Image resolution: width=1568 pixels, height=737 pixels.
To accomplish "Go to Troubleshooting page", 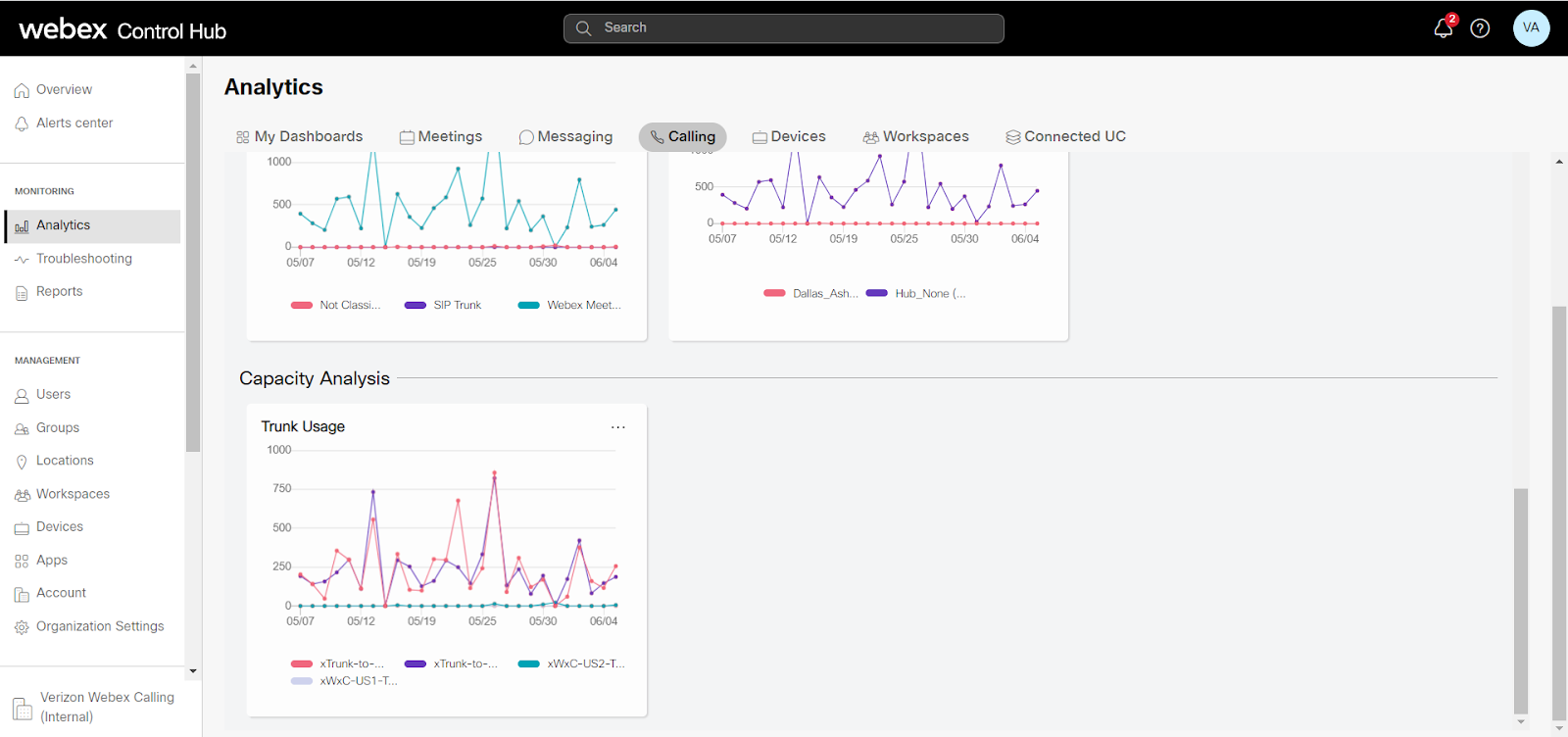I will [84, 259].
